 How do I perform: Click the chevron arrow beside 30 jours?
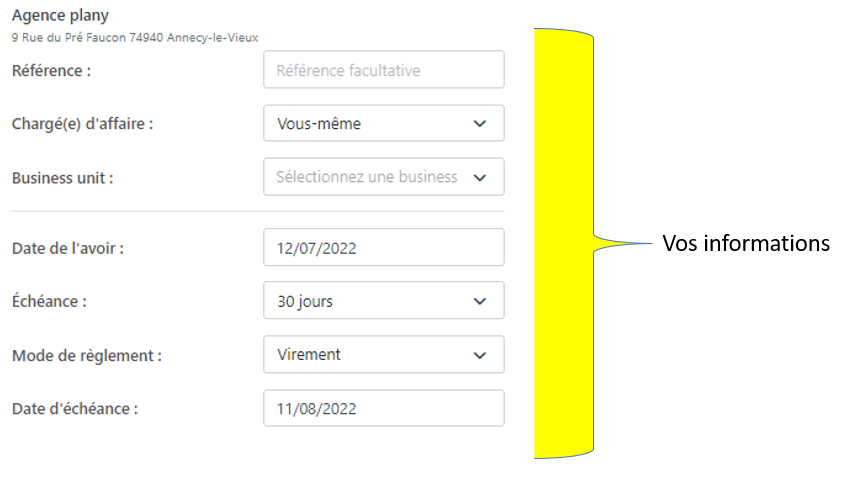tap(480, 301)
